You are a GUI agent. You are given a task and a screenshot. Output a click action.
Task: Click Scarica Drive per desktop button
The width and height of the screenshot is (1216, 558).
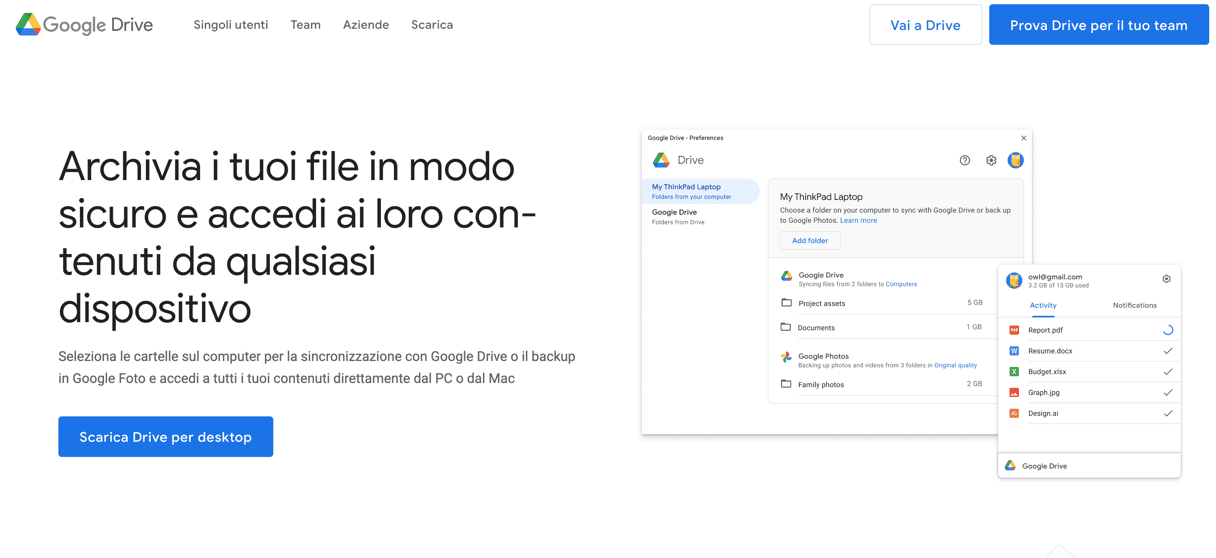[166, 437]
